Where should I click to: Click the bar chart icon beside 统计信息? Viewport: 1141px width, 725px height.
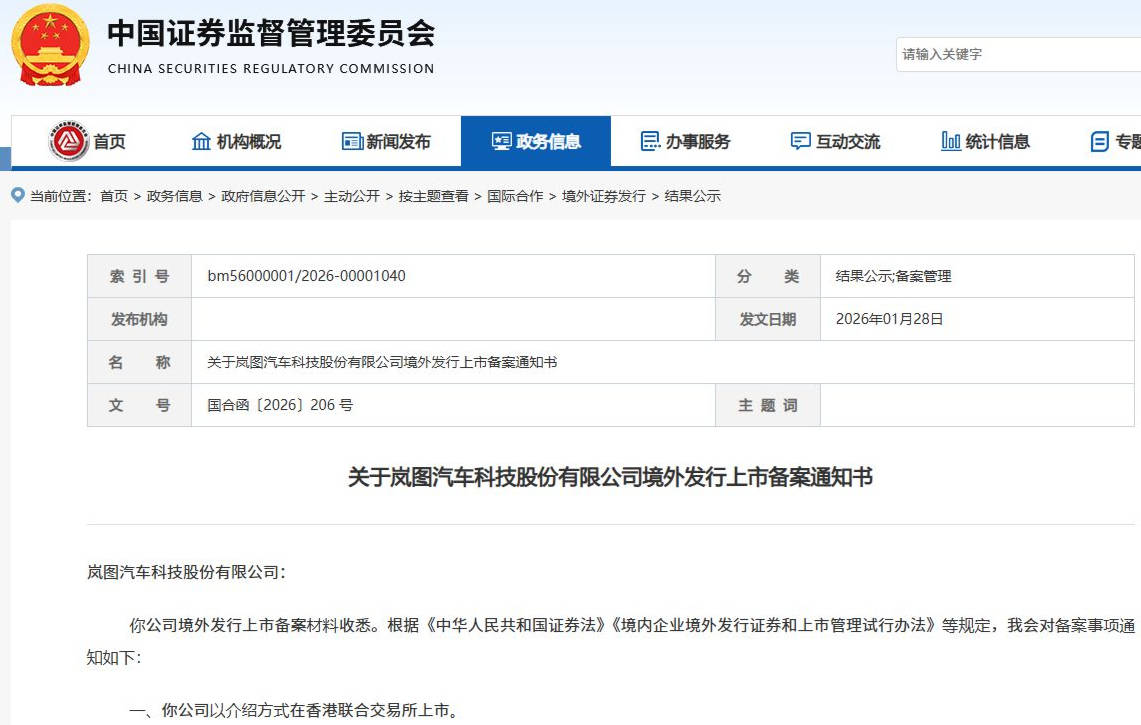[951, 141]
